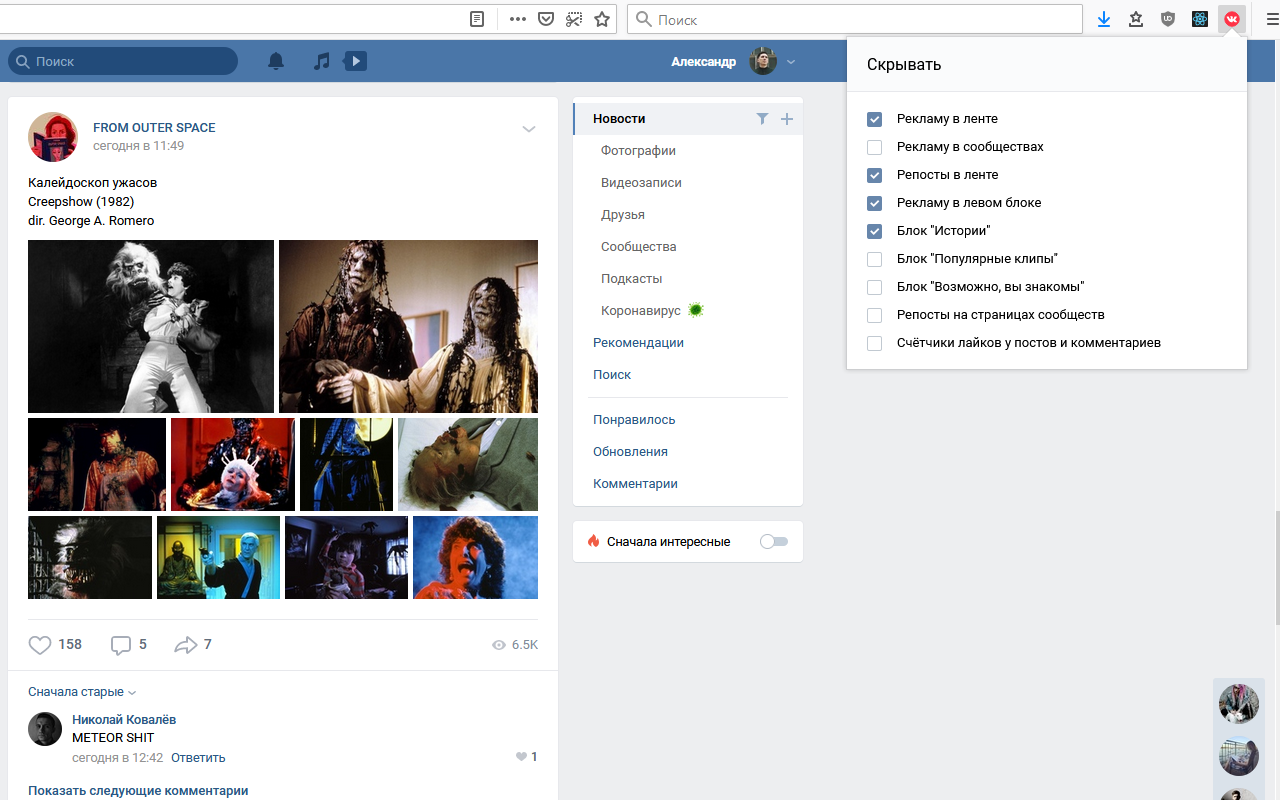Open comments on the Creepshow post
The image size is (1280, 800).
[x=121, y=645]
